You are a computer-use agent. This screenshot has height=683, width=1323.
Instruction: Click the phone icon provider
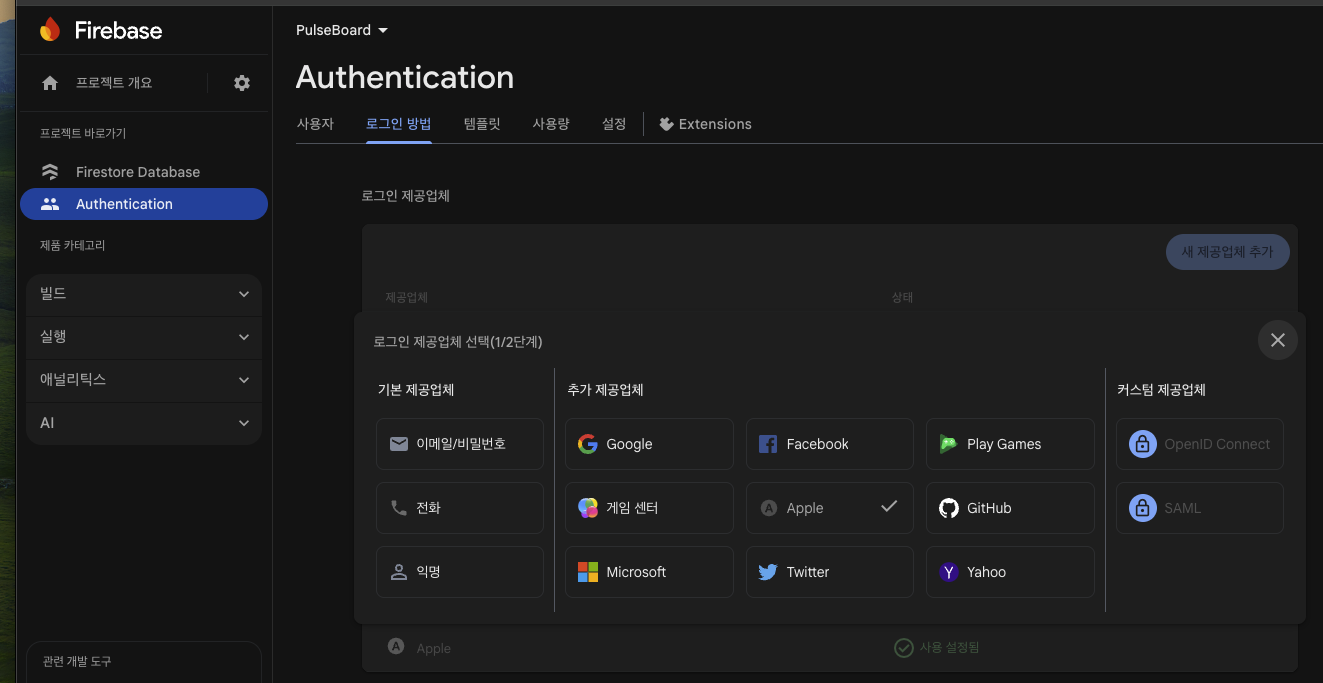[x=399, y=508]
